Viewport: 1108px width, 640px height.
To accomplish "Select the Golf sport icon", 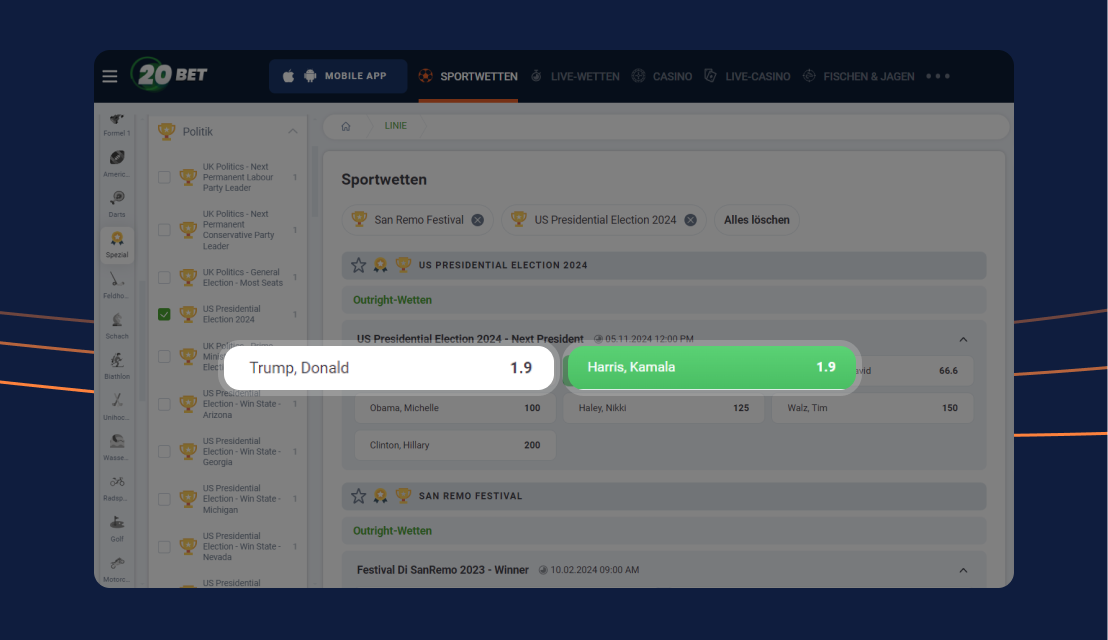I will pos(117,528).
